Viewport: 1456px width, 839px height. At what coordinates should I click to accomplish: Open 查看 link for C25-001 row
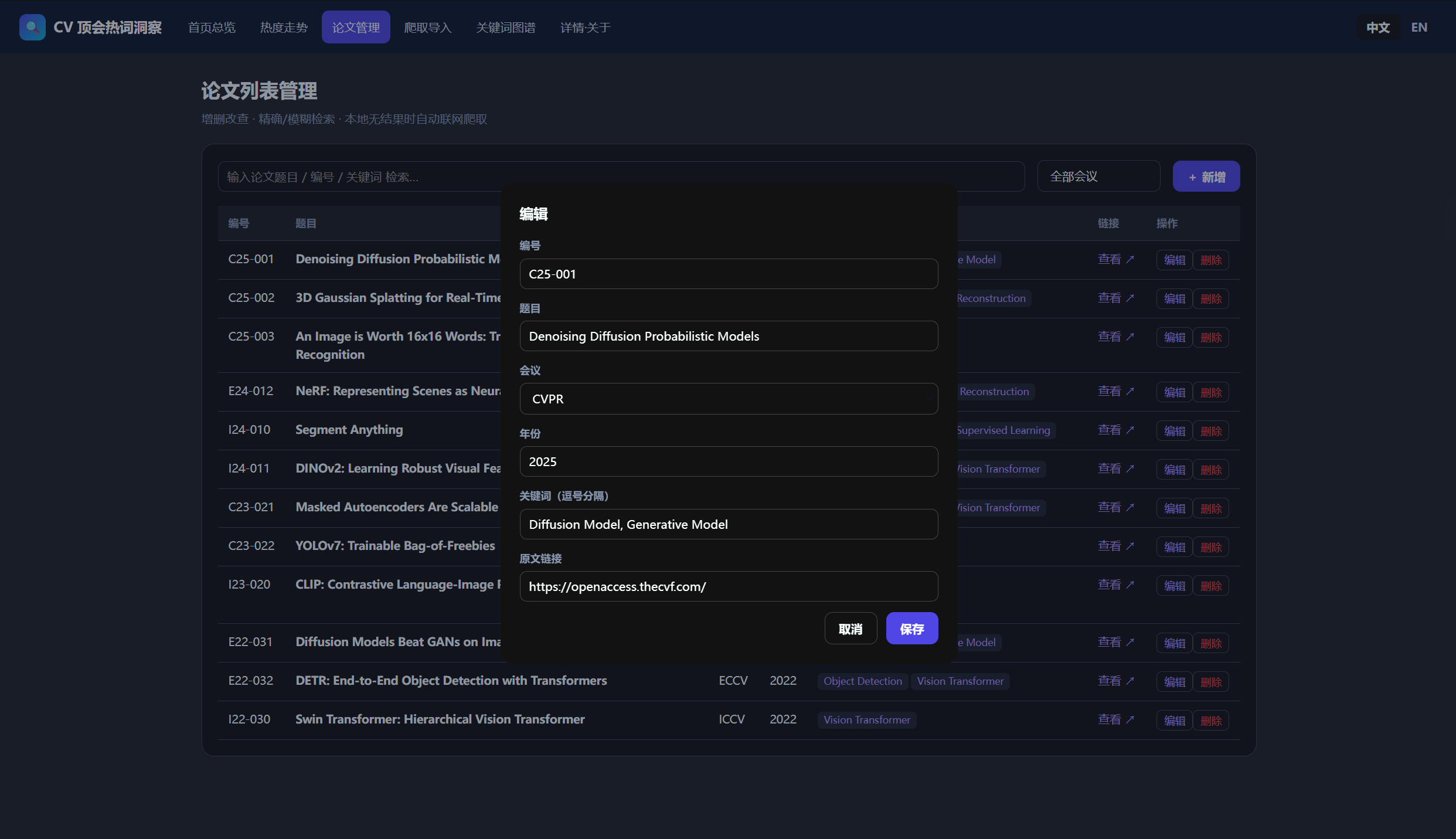click(x=1116, y=259)
